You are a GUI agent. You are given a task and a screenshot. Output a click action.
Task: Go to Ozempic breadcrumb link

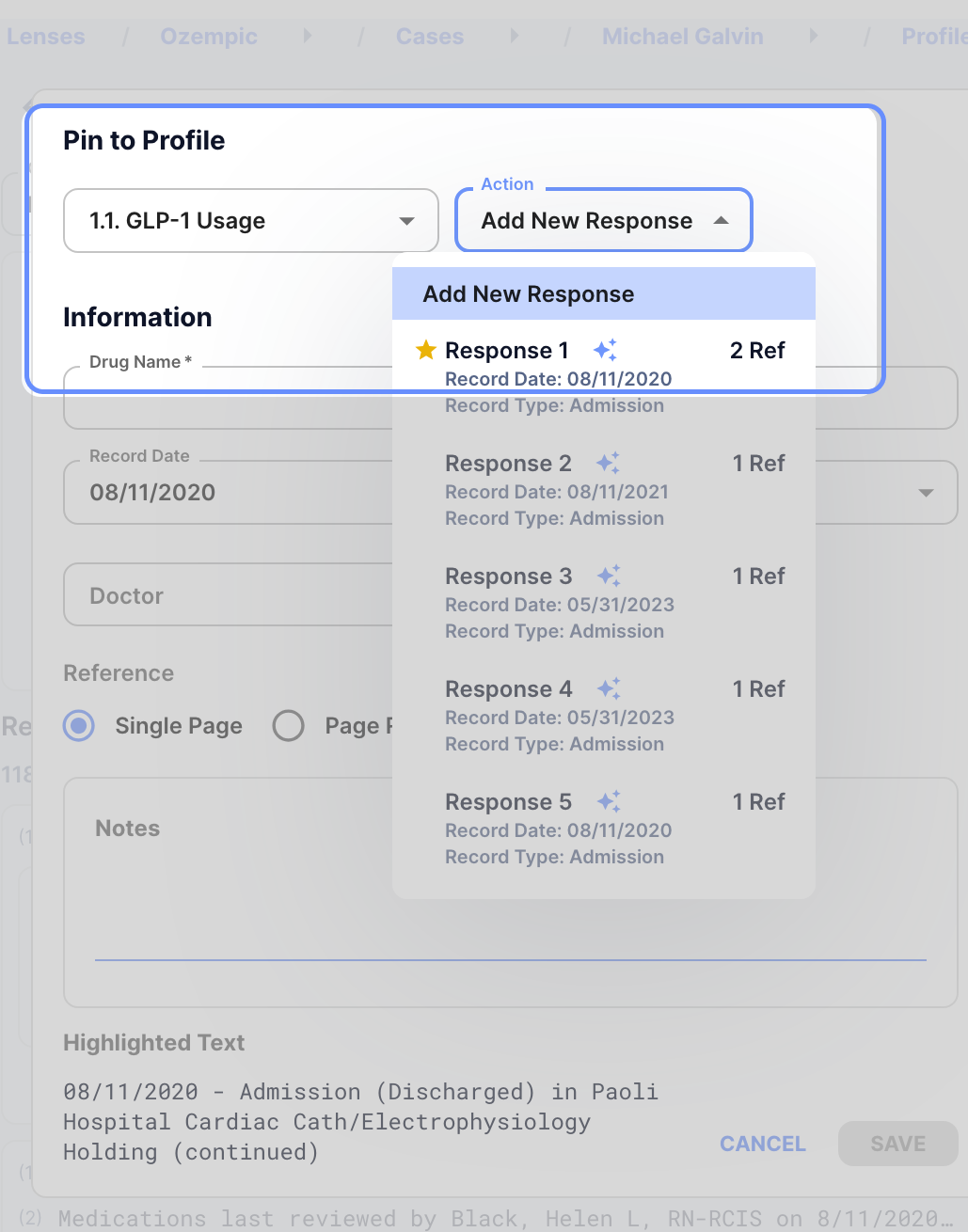(209, 36)
